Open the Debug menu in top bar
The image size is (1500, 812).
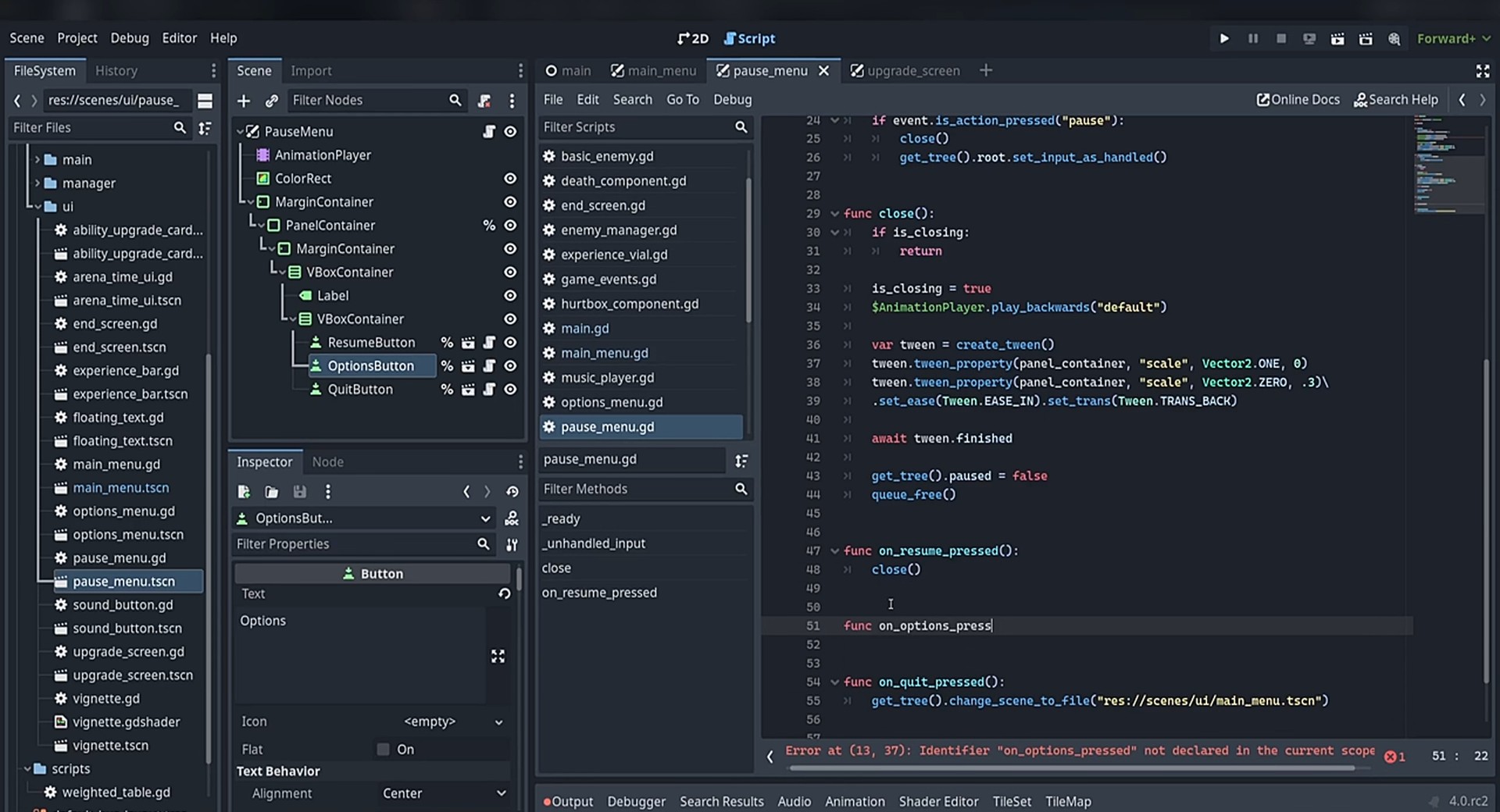pos(129,38)
